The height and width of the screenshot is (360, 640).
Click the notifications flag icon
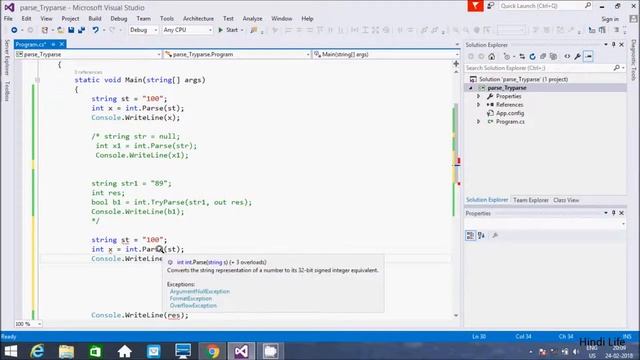coord(476,6)
